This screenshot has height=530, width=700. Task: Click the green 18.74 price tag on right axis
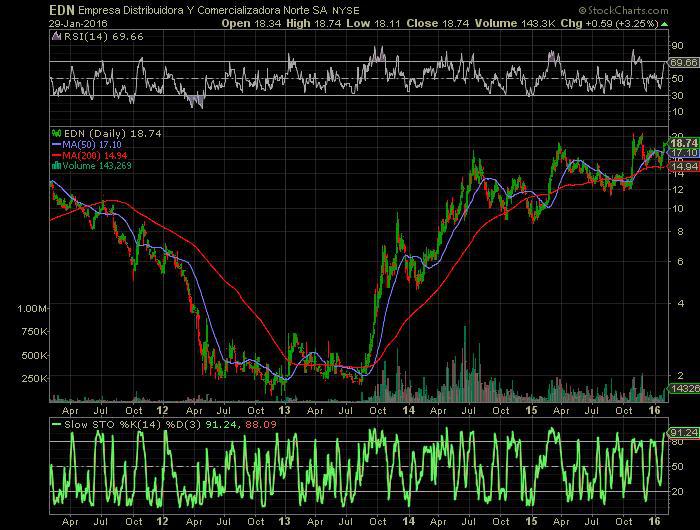click(x=683, y=143)
